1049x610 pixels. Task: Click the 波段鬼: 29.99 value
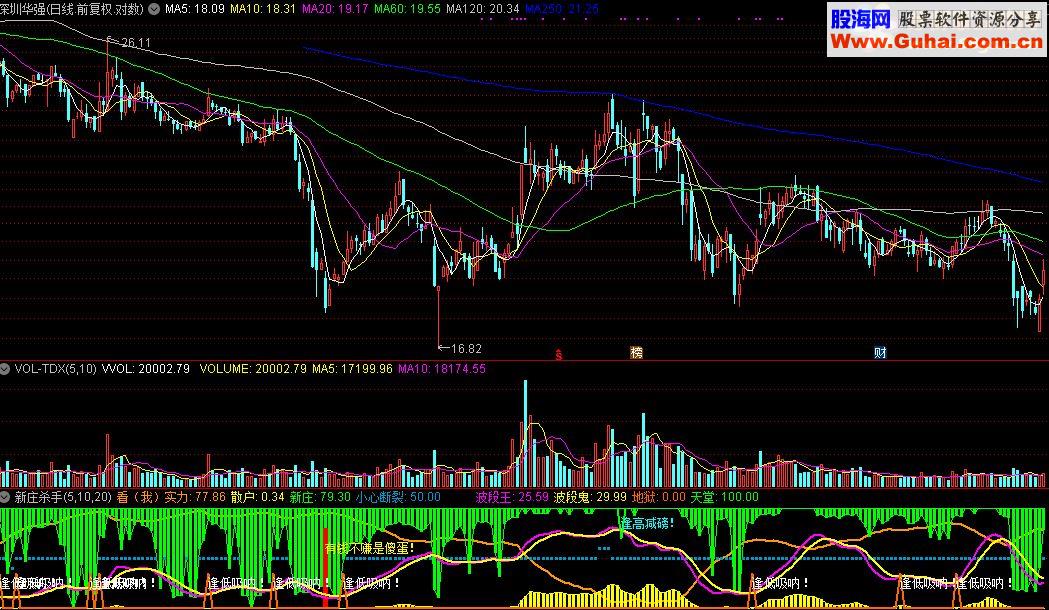click(590, 497)
